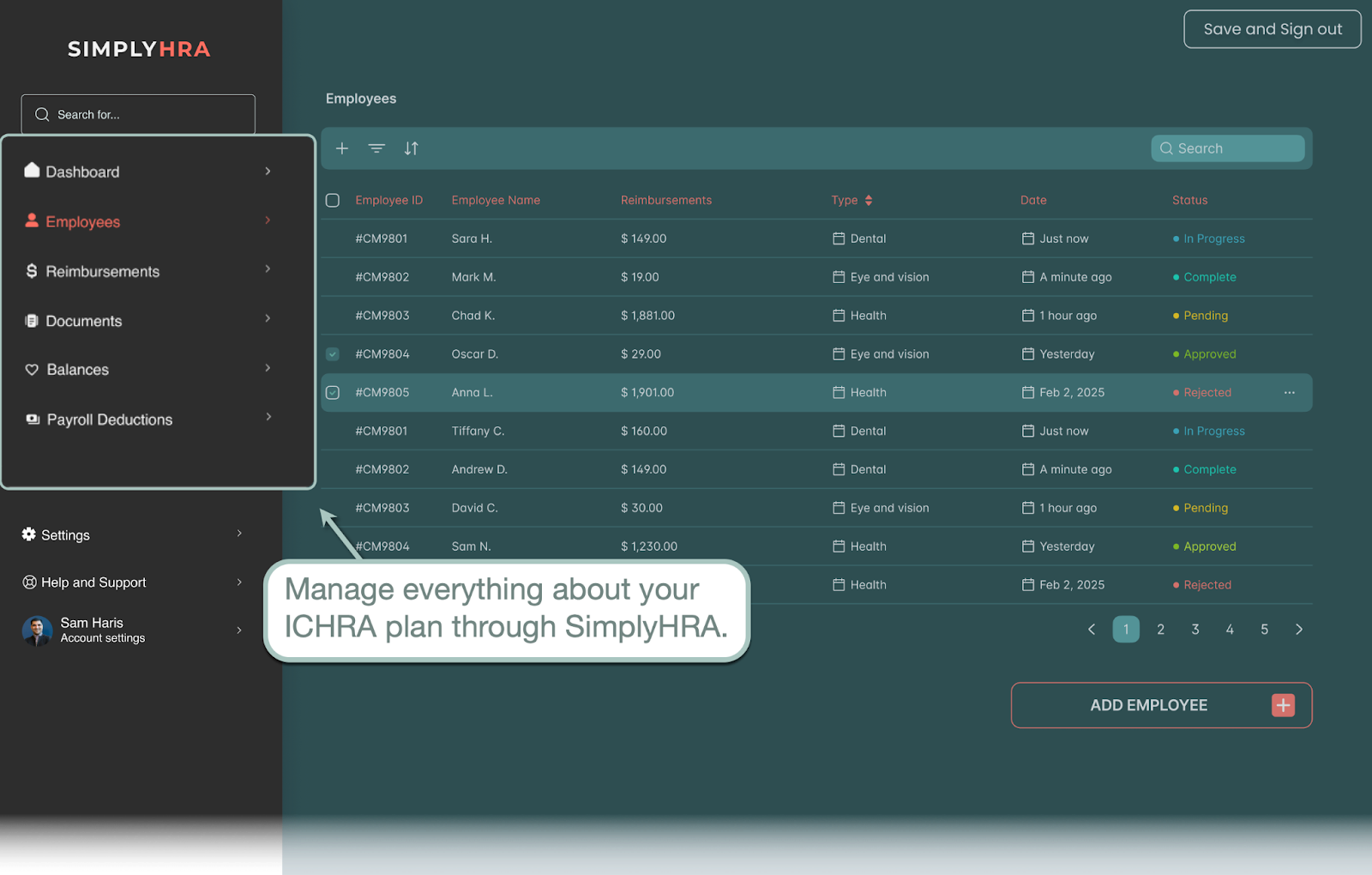Go to the next page arrow
The width and height of the screenshot is (1372, 875).
point(1299,630)
